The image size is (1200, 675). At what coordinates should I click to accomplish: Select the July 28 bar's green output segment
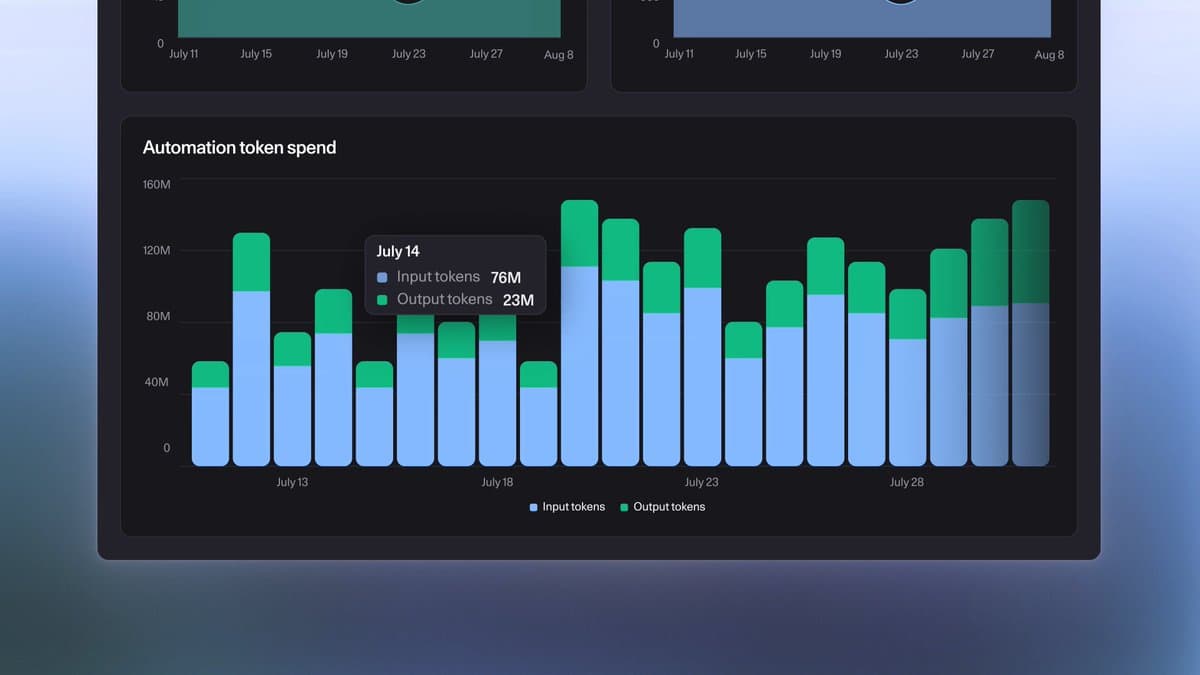907,314
